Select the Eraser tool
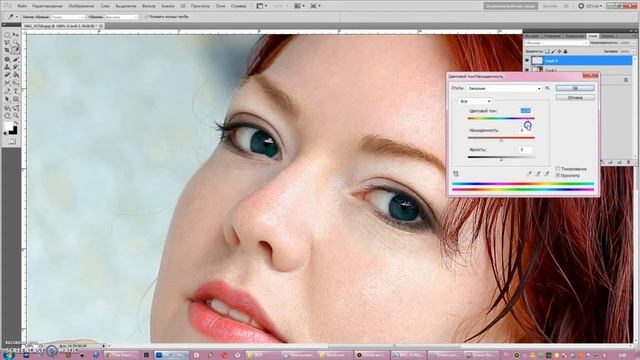Image resolution: width=640 pixels, height=360 pixels. pos(7,75)
